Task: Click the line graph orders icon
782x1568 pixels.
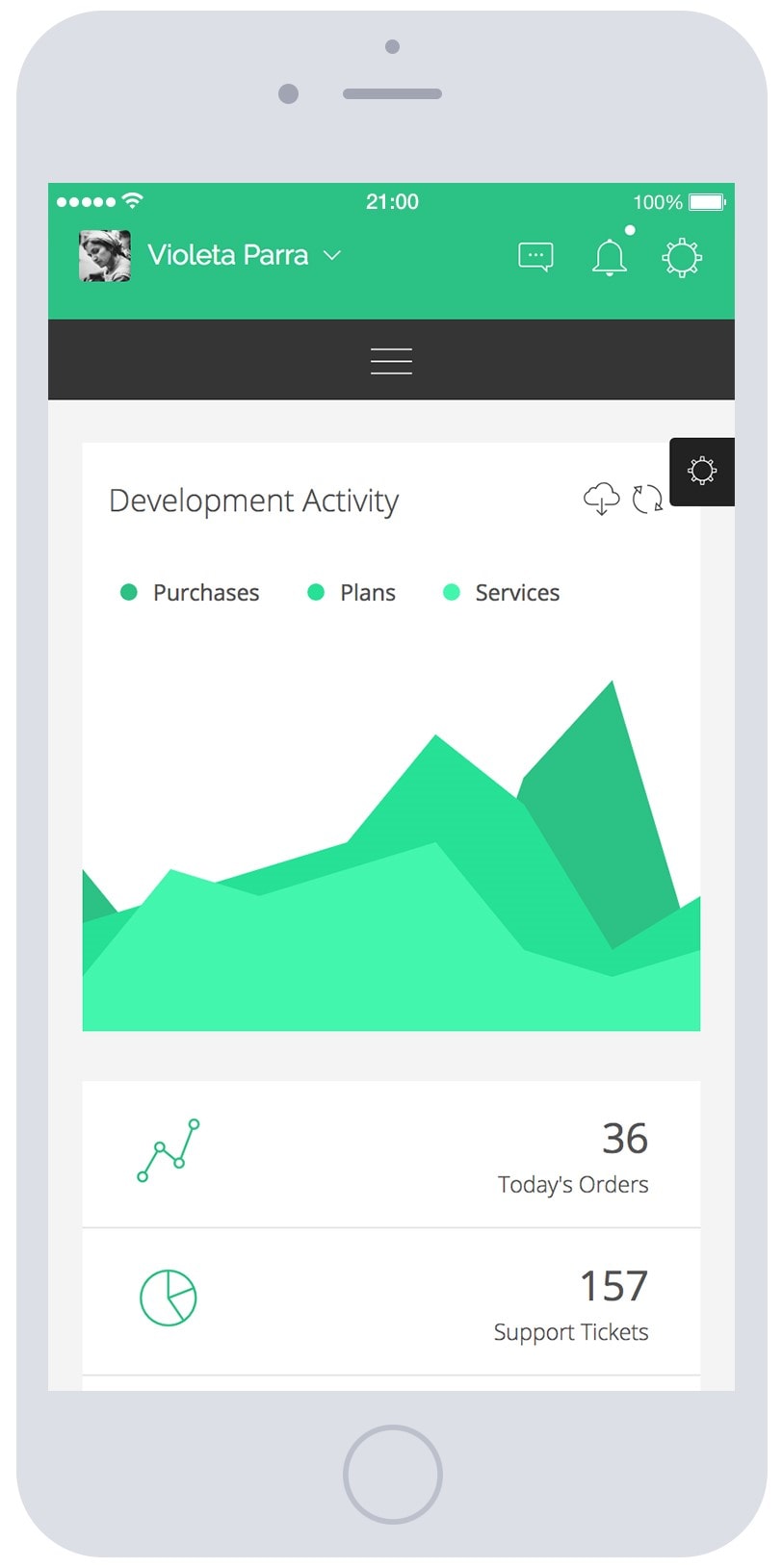Action: pyautogui.click(x=169, y=1150)
